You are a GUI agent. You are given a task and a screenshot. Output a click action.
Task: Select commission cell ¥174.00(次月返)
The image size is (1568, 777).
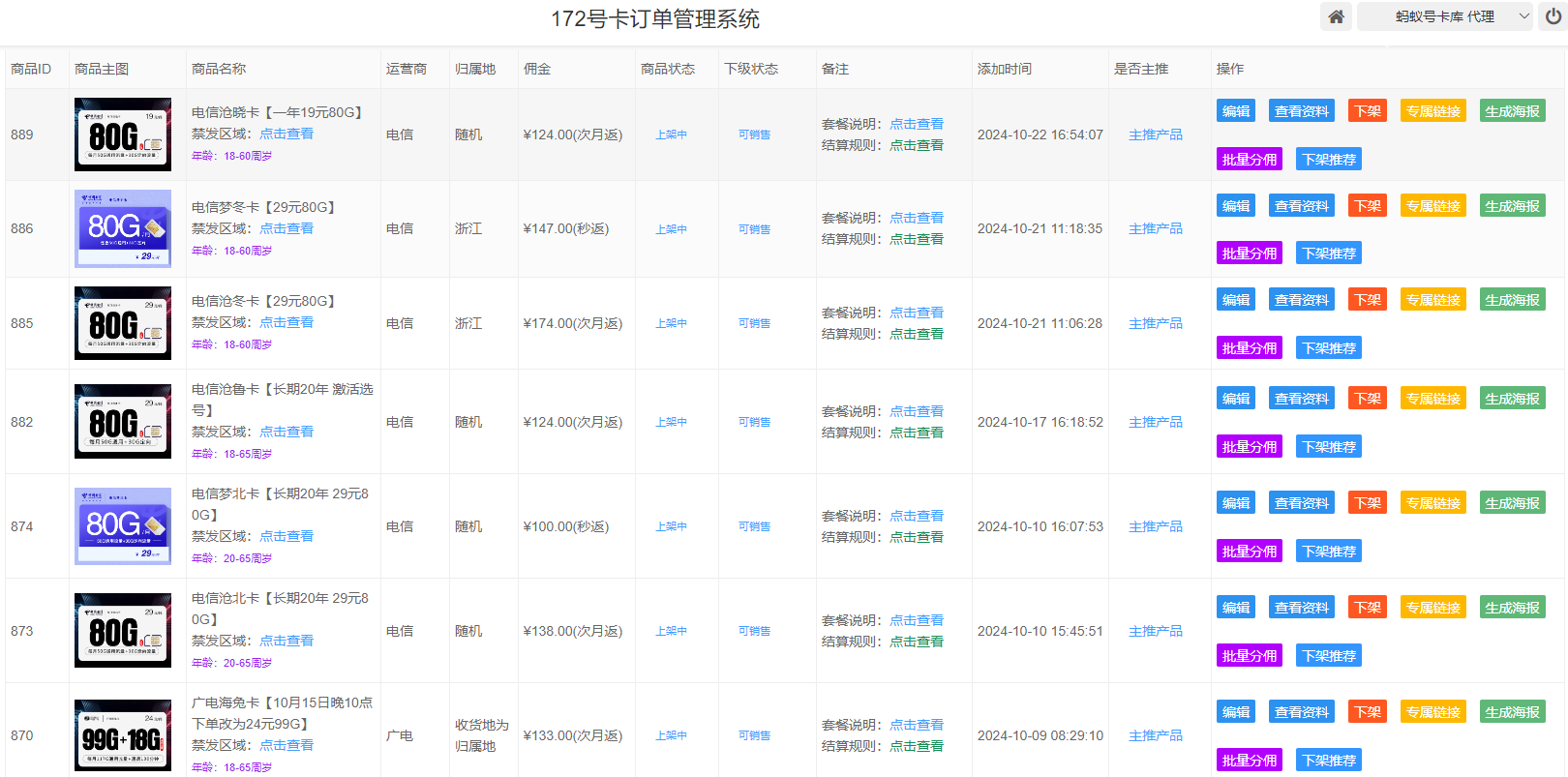573,323
